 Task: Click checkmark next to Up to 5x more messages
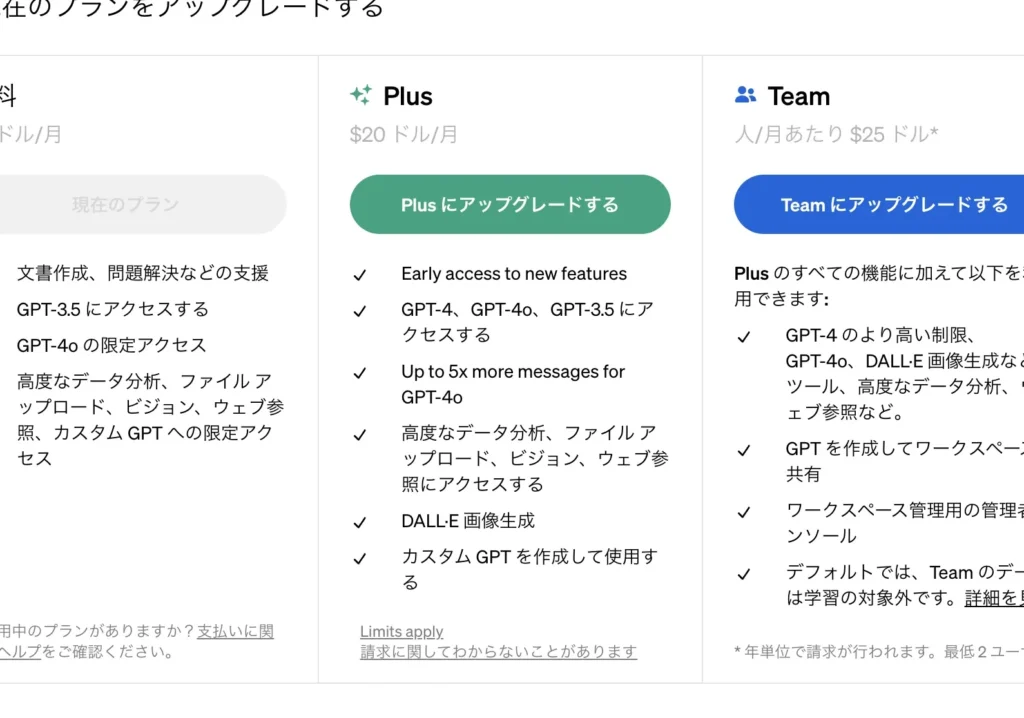click(360, 373)
